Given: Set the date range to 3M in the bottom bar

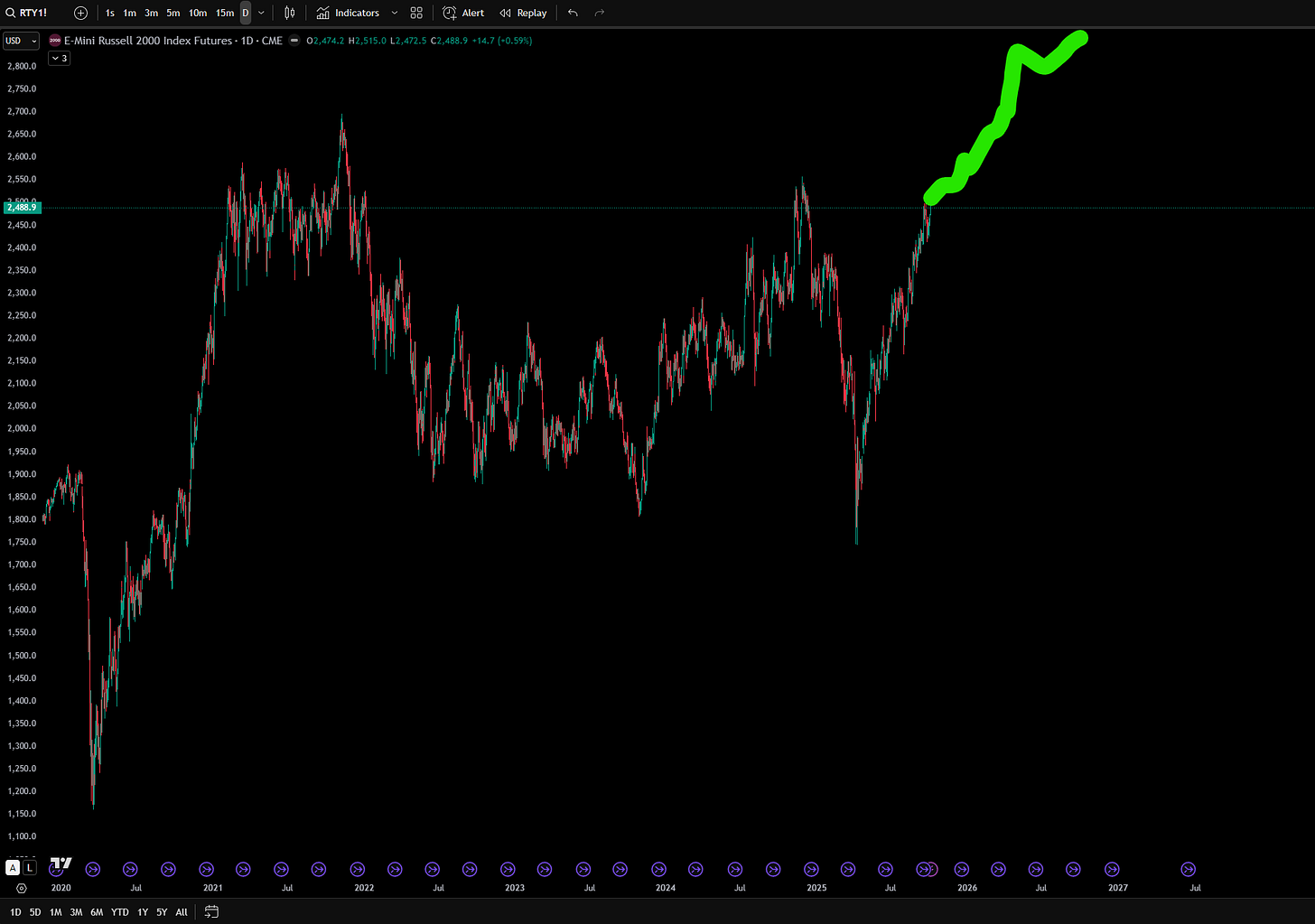Looking at the screenshot, I should [76, 912].
